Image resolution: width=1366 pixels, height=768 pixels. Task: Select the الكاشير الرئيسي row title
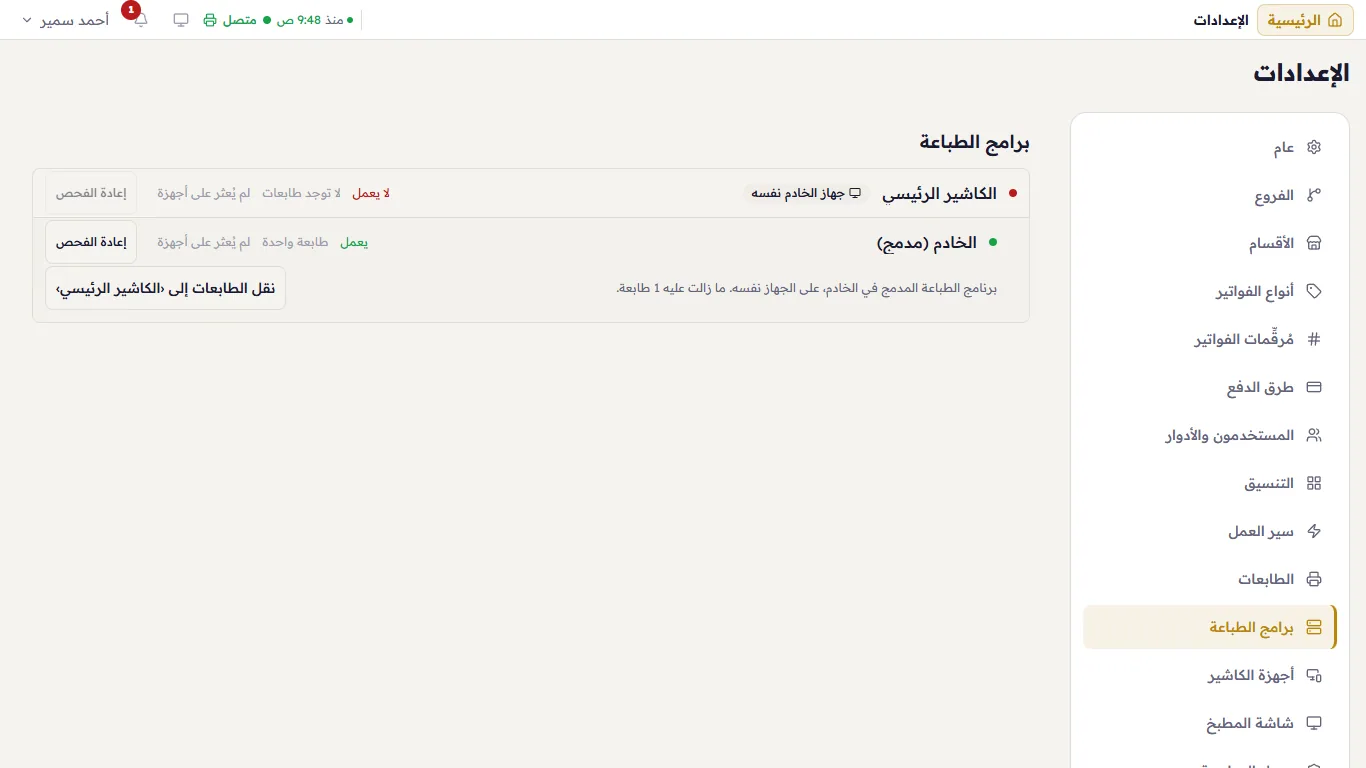point(939,193)
